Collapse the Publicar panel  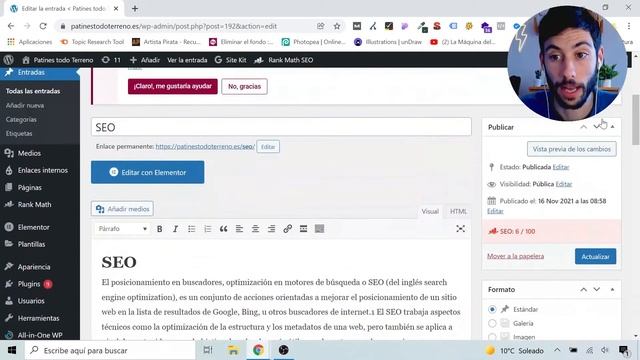tap(612, 127)
